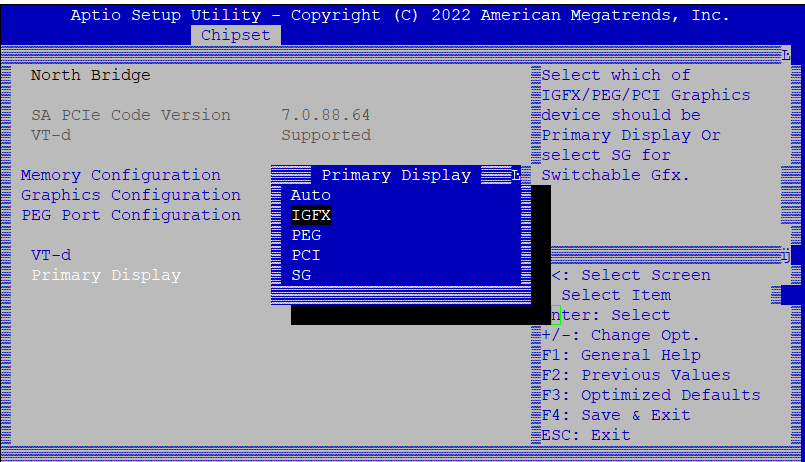
Task: Click the blue scrollbar block at right edge
Action: pos(791,295)
